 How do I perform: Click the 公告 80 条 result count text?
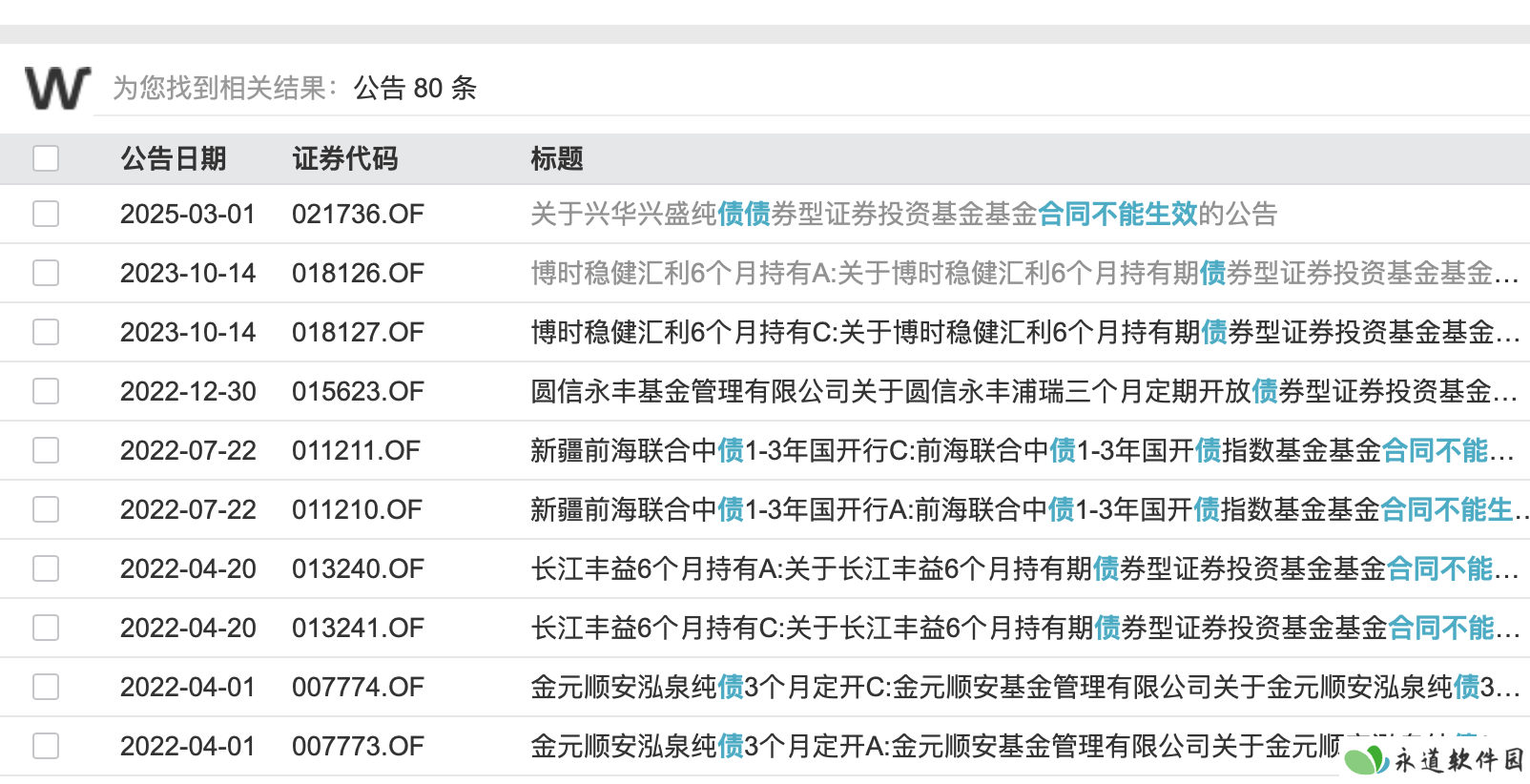pyautogui.click(x=415, y=88)
